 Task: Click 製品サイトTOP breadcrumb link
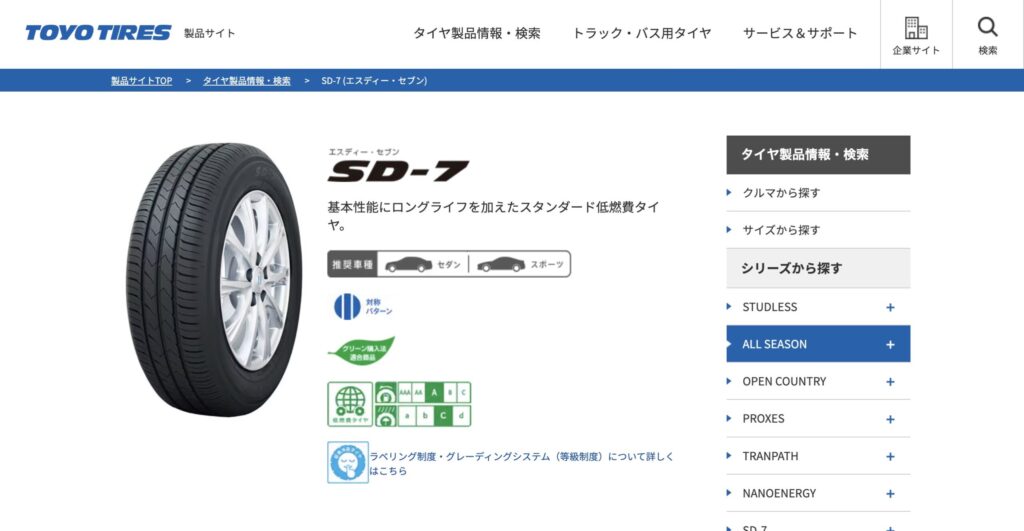click(142, 81)
